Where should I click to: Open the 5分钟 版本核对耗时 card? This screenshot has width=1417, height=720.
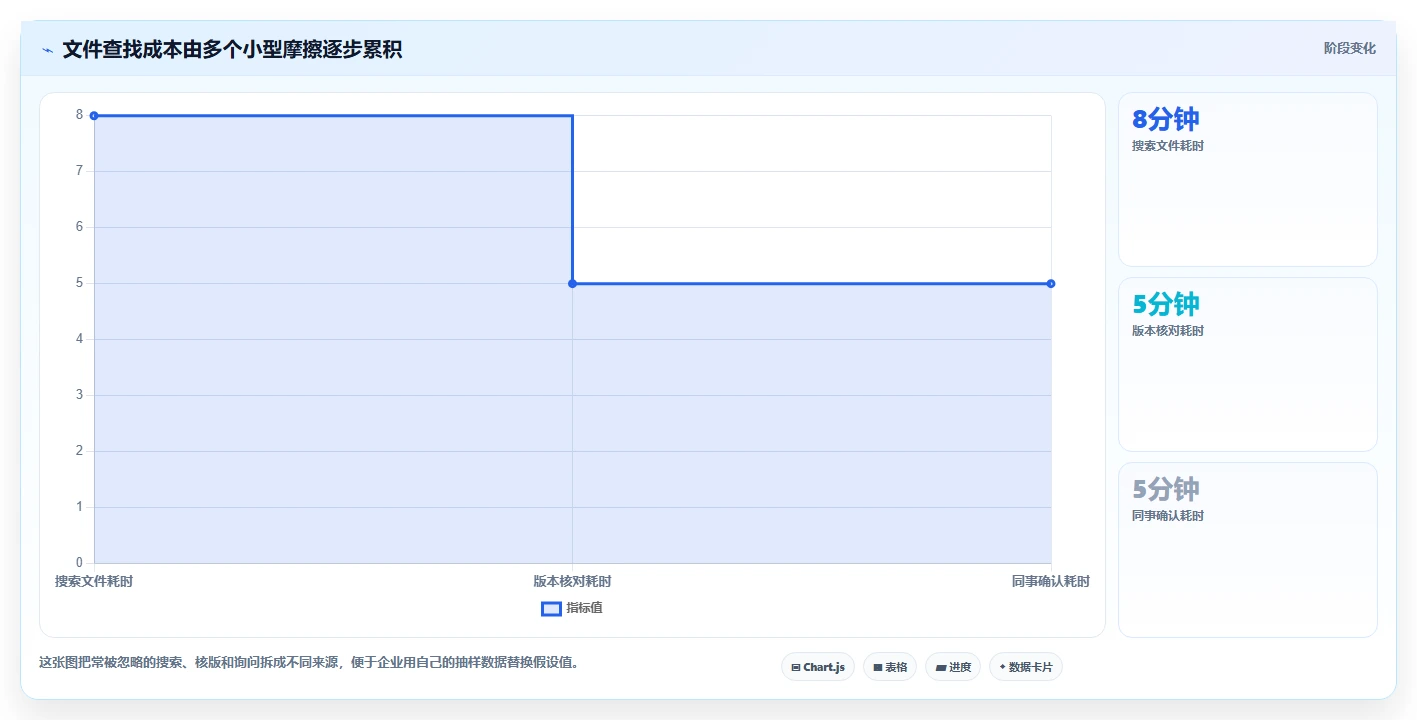point(1248,365)
